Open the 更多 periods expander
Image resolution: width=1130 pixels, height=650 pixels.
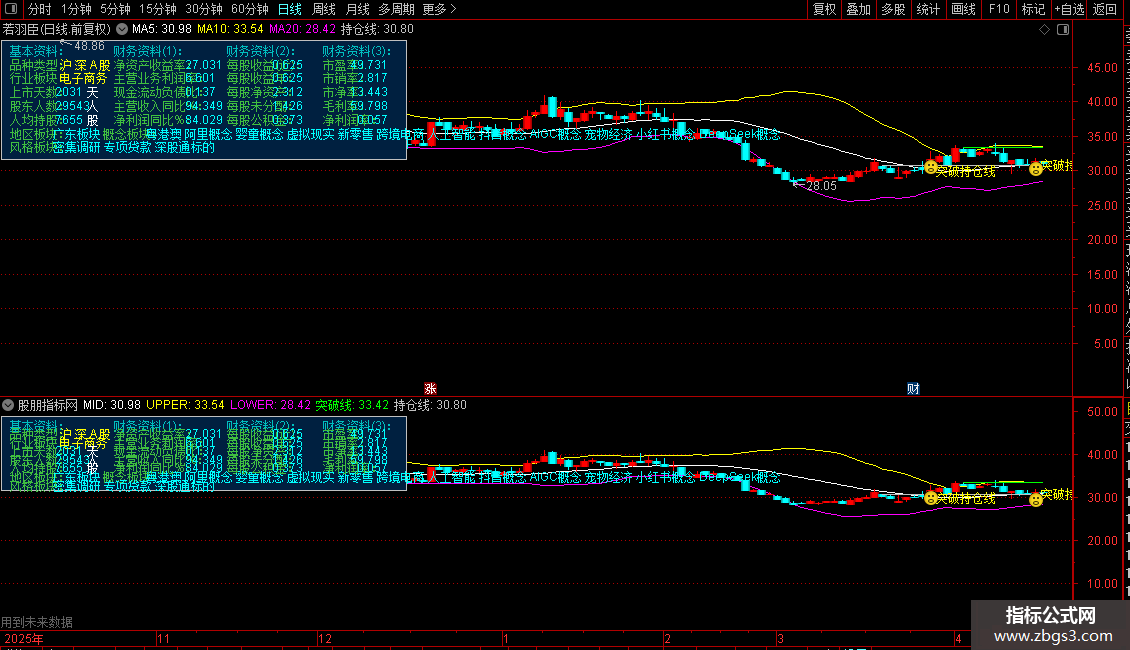click(x=439, y=9)
